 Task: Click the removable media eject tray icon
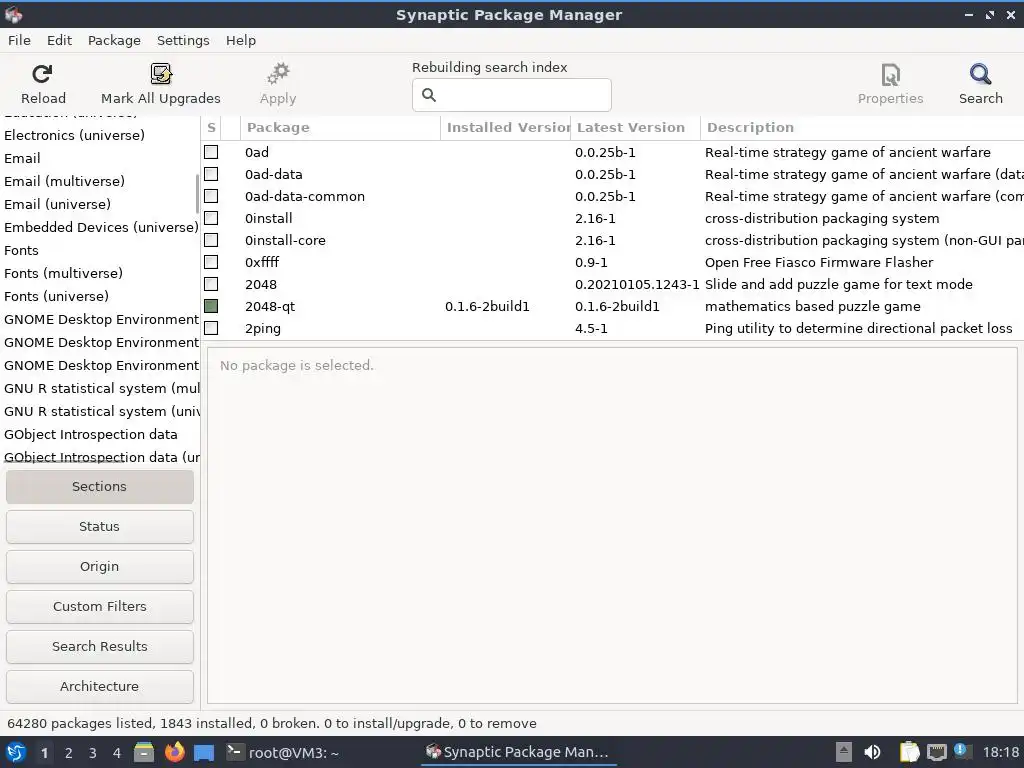click(x=843, y=752)
